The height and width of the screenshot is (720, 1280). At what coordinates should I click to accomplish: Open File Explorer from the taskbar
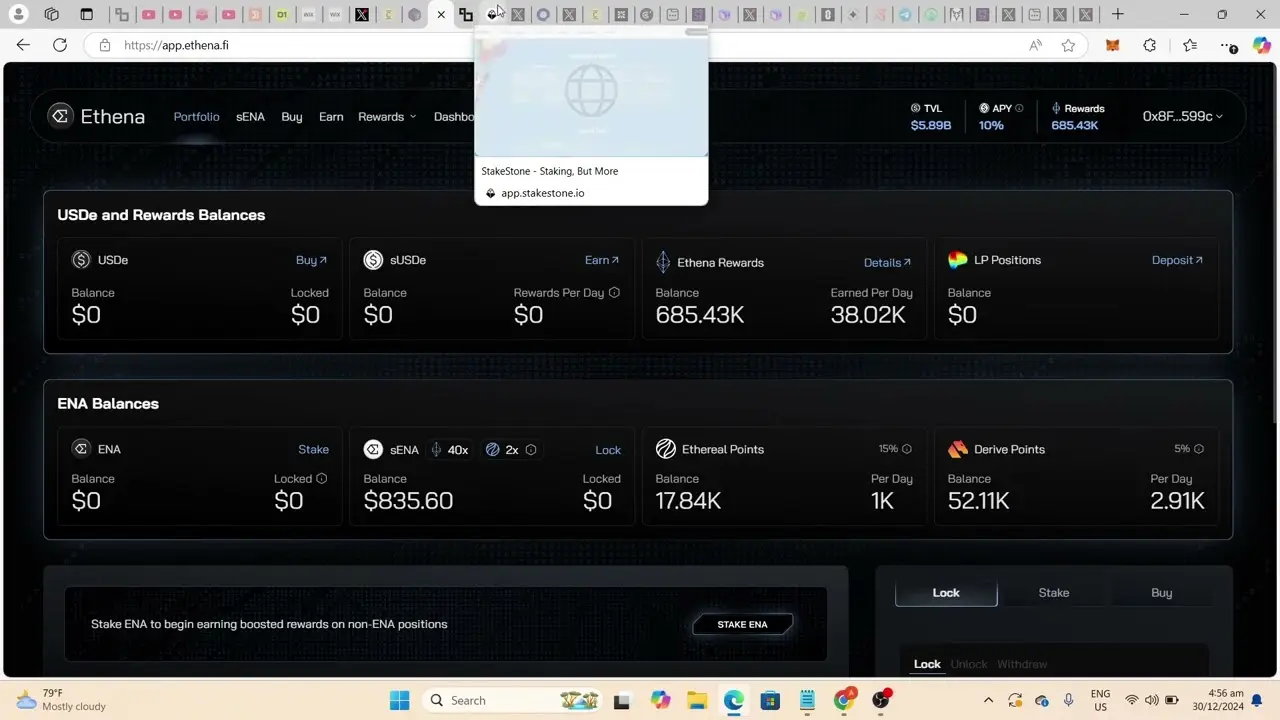(x=696, y=700)
